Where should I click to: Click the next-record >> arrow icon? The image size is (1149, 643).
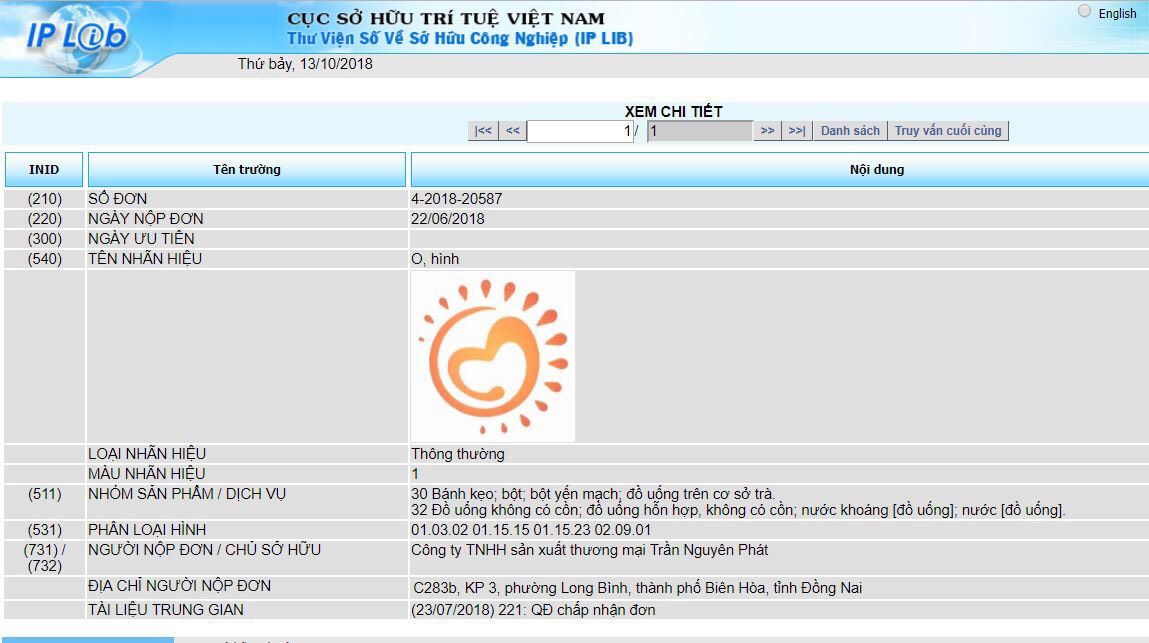tap(767, 130)
